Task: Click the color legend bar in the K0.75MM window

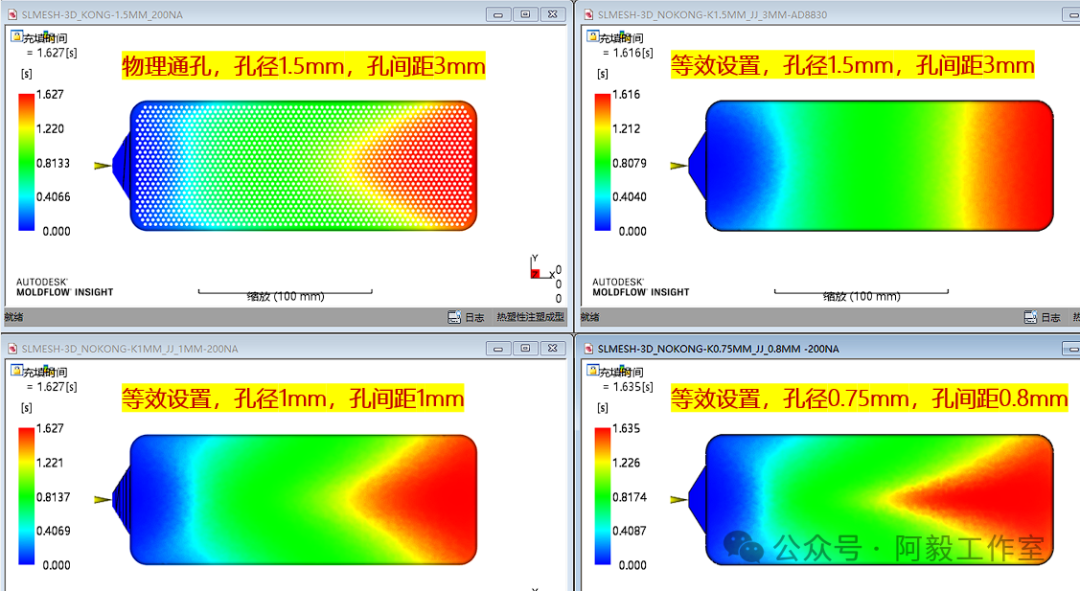Action: coord(603,496)
